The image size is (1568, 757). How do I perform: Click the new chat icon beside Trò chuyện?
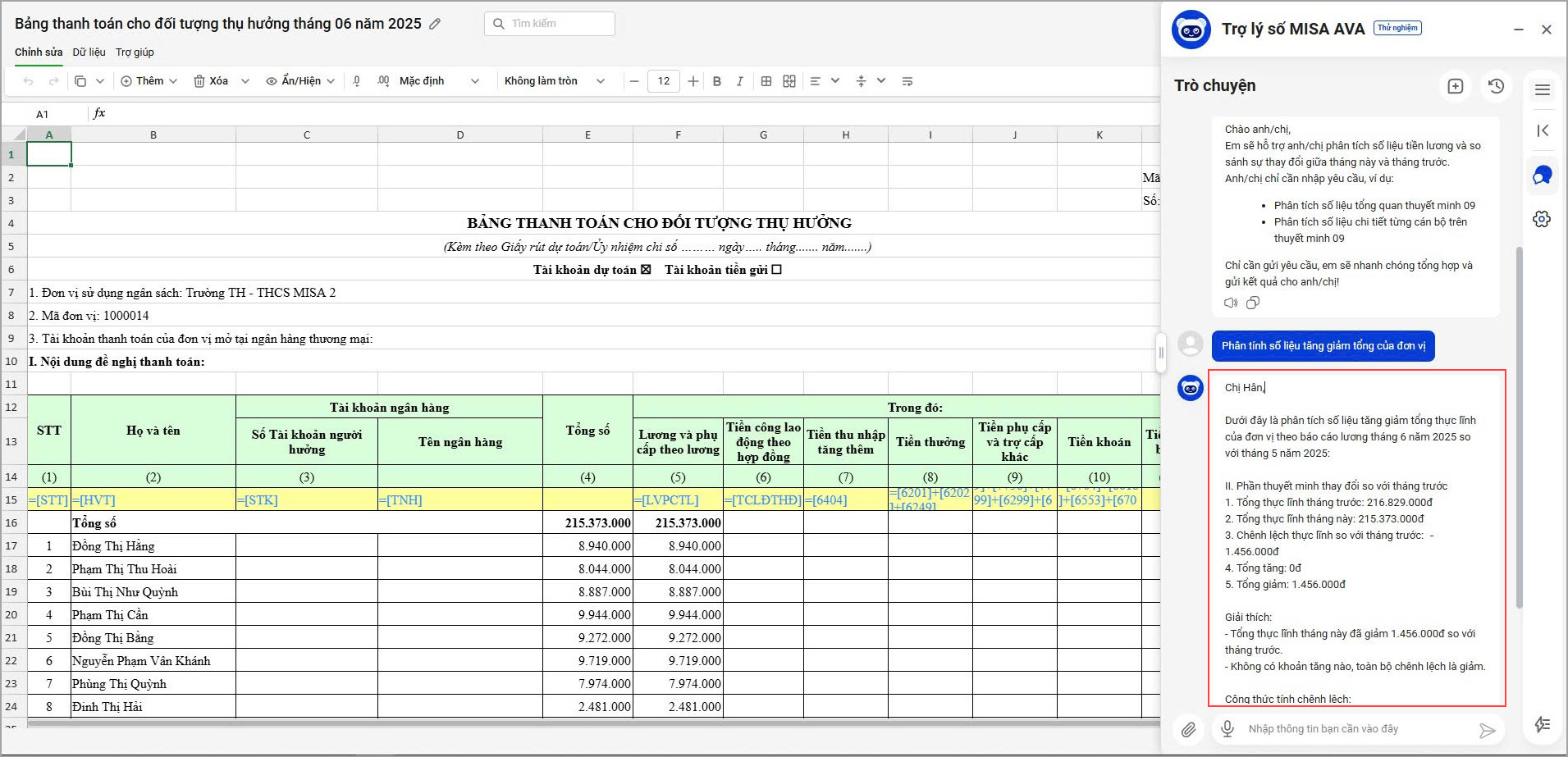point(1455,86)
